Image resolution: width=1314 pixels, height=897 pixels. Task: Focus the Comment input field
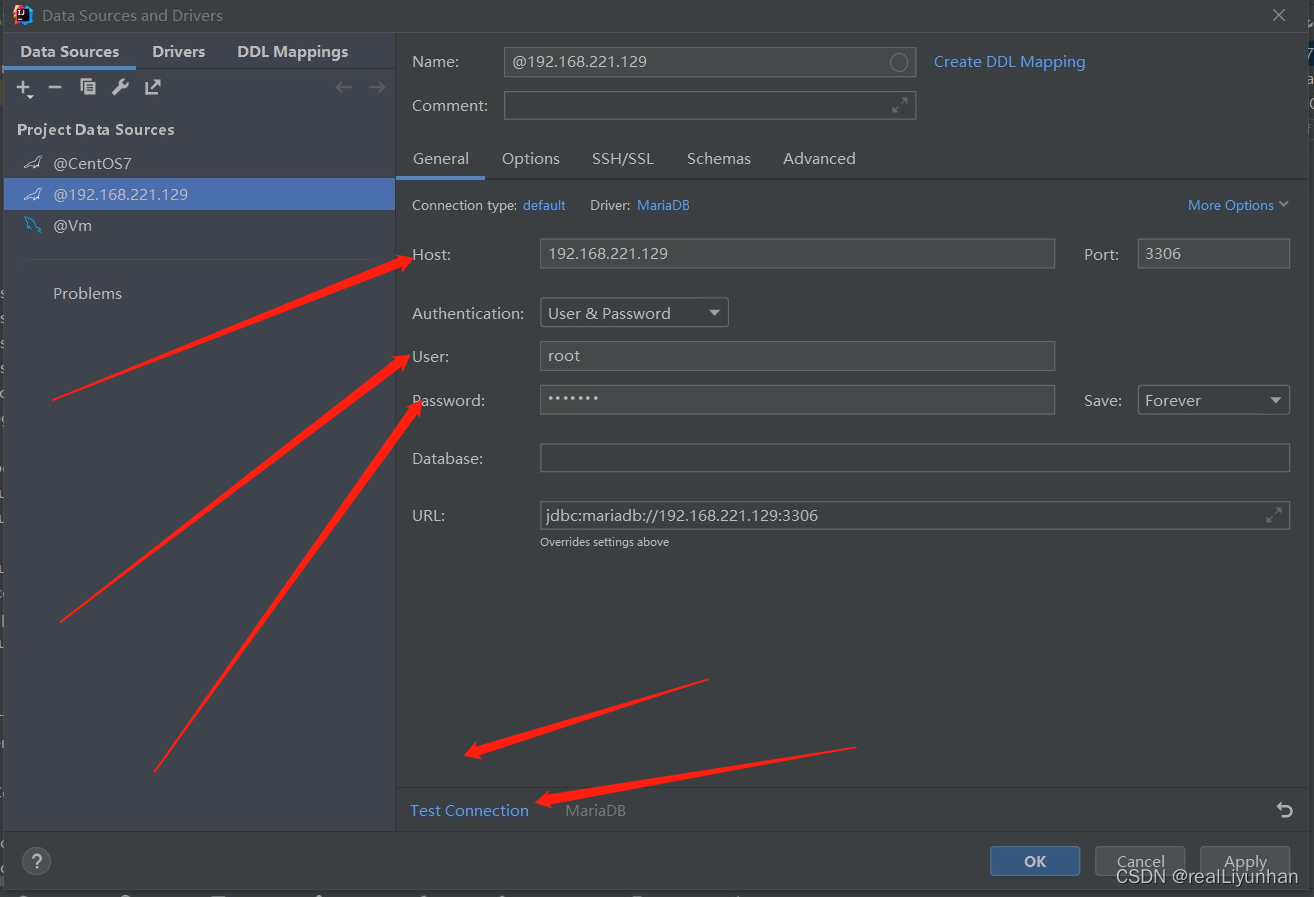point(710,105)
